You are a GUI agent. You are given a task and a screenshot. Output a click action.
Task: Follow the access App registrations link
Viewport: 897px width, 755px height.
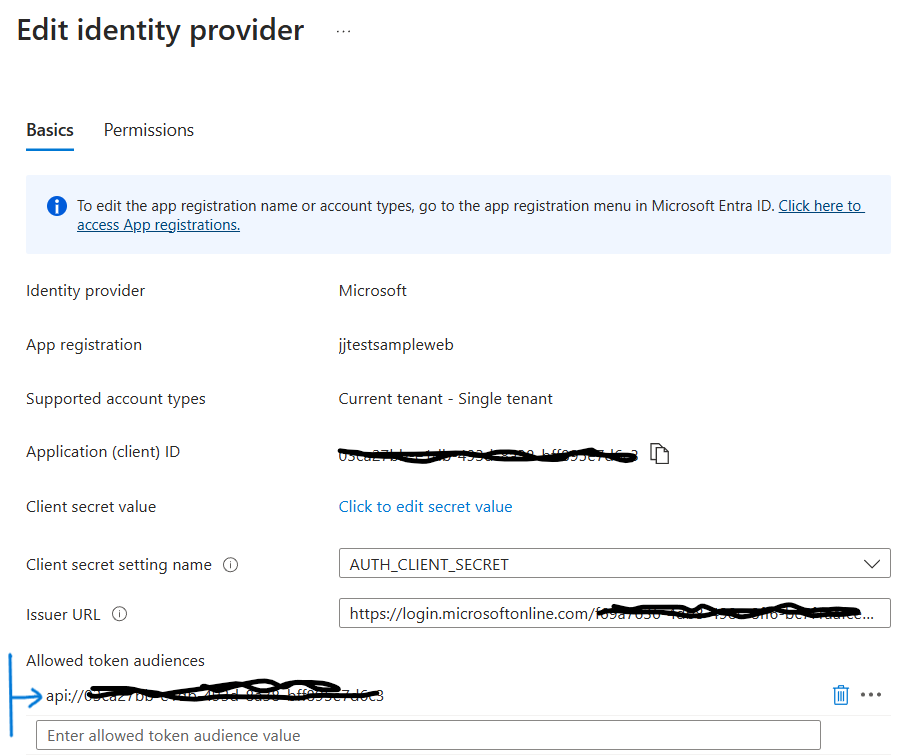pyautogui.click(x=158, y=225)
